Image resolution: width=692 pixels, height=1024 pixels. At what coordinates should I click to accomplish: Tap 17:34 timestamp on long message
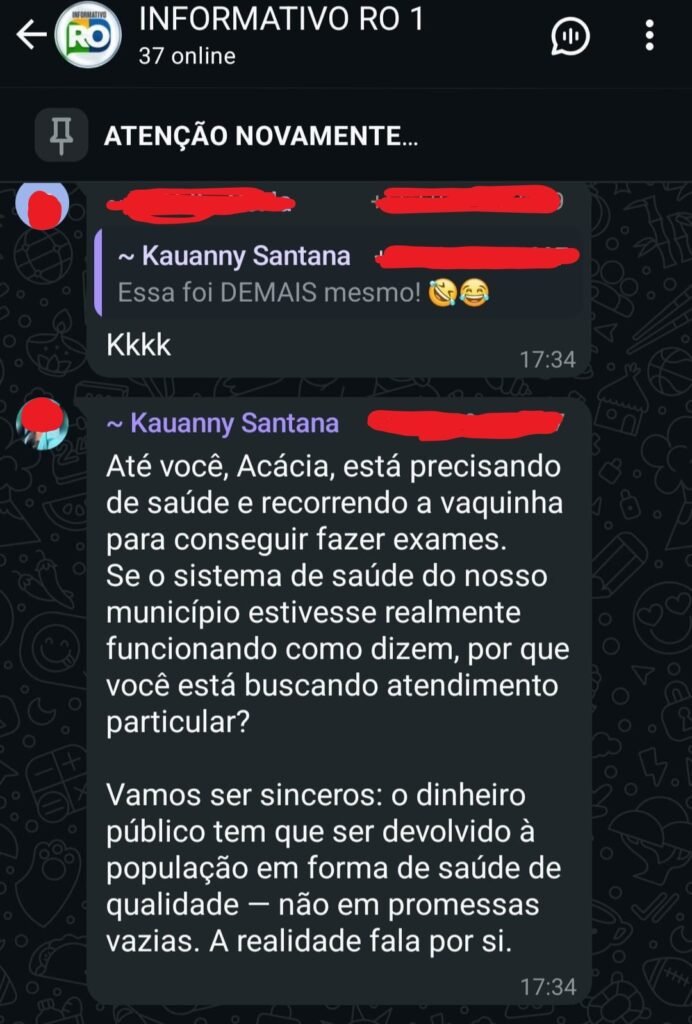pos(548,986)
